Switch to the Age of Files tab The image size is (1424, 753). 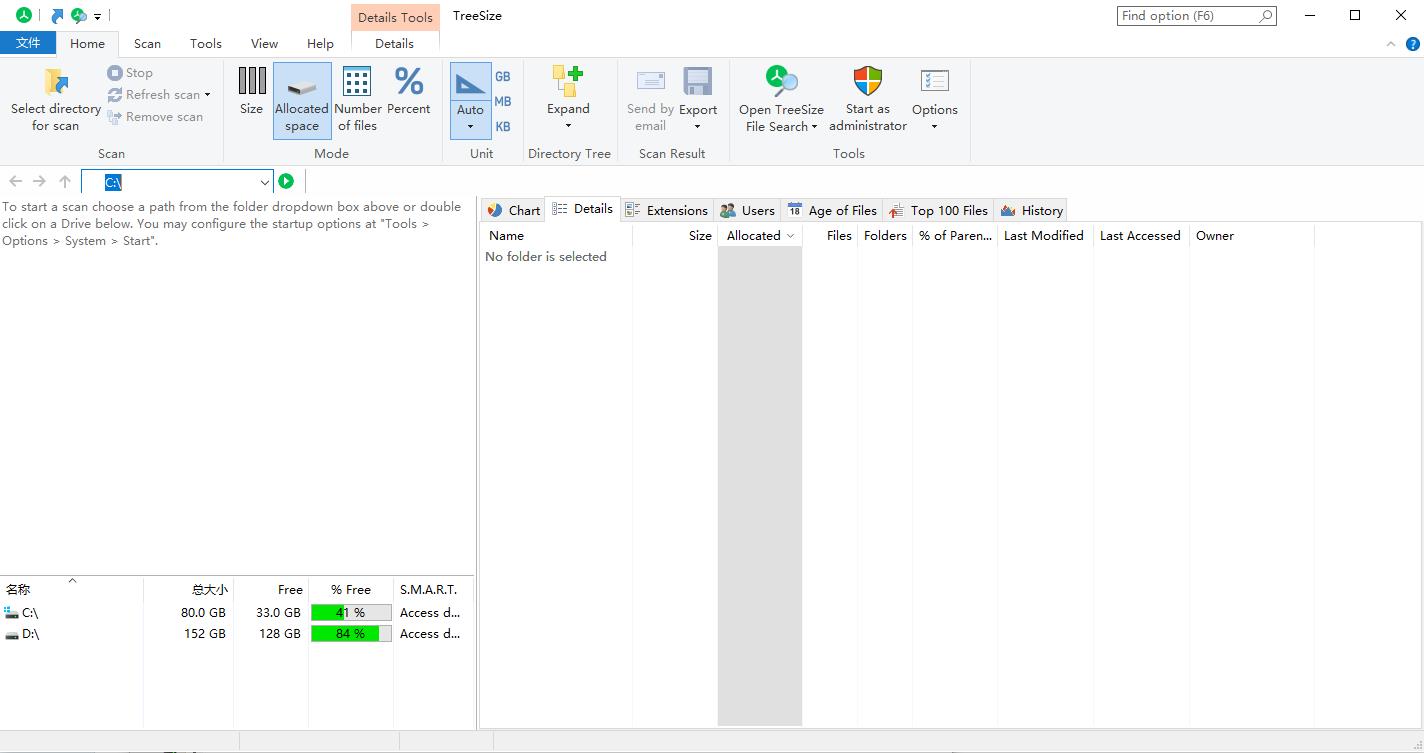tap(832, 210)
